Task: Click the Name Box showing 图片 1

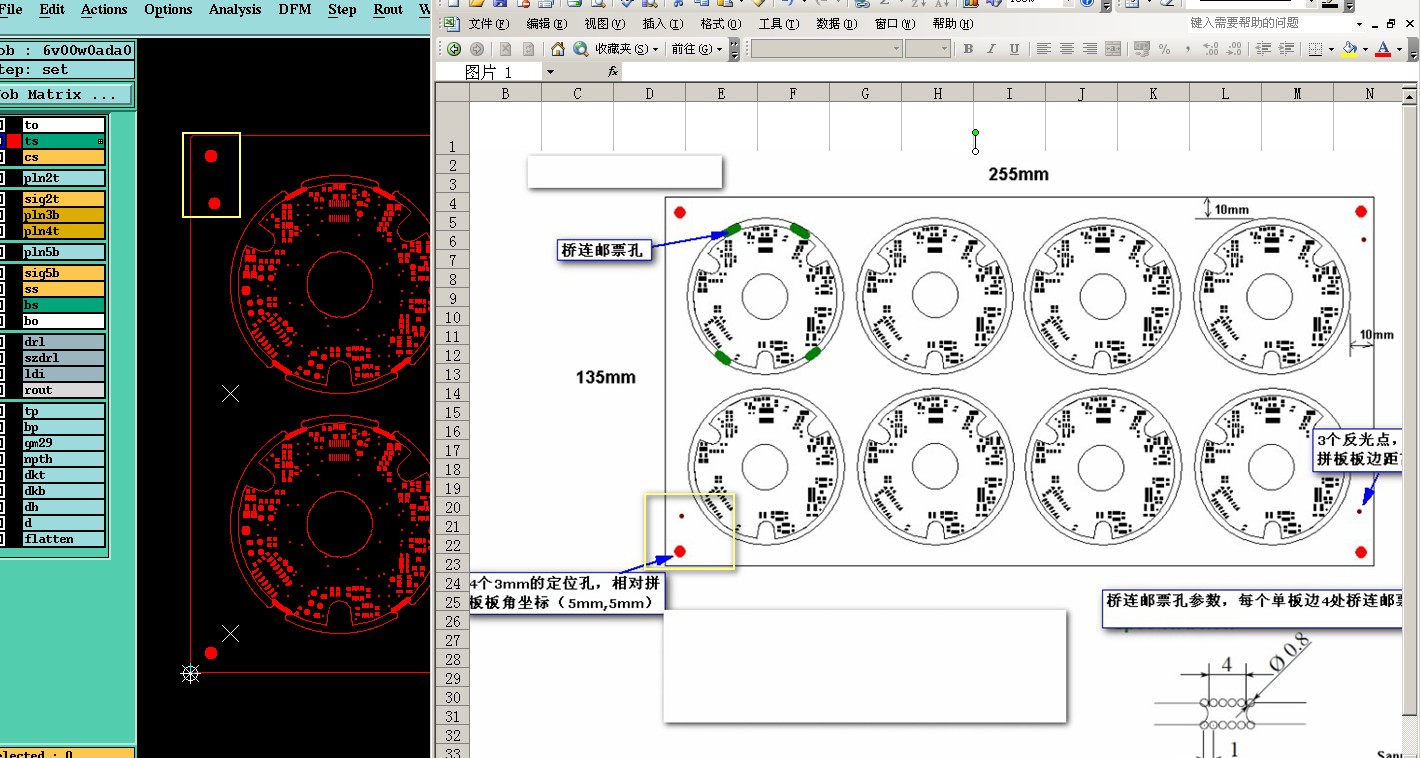Action: 489,72
